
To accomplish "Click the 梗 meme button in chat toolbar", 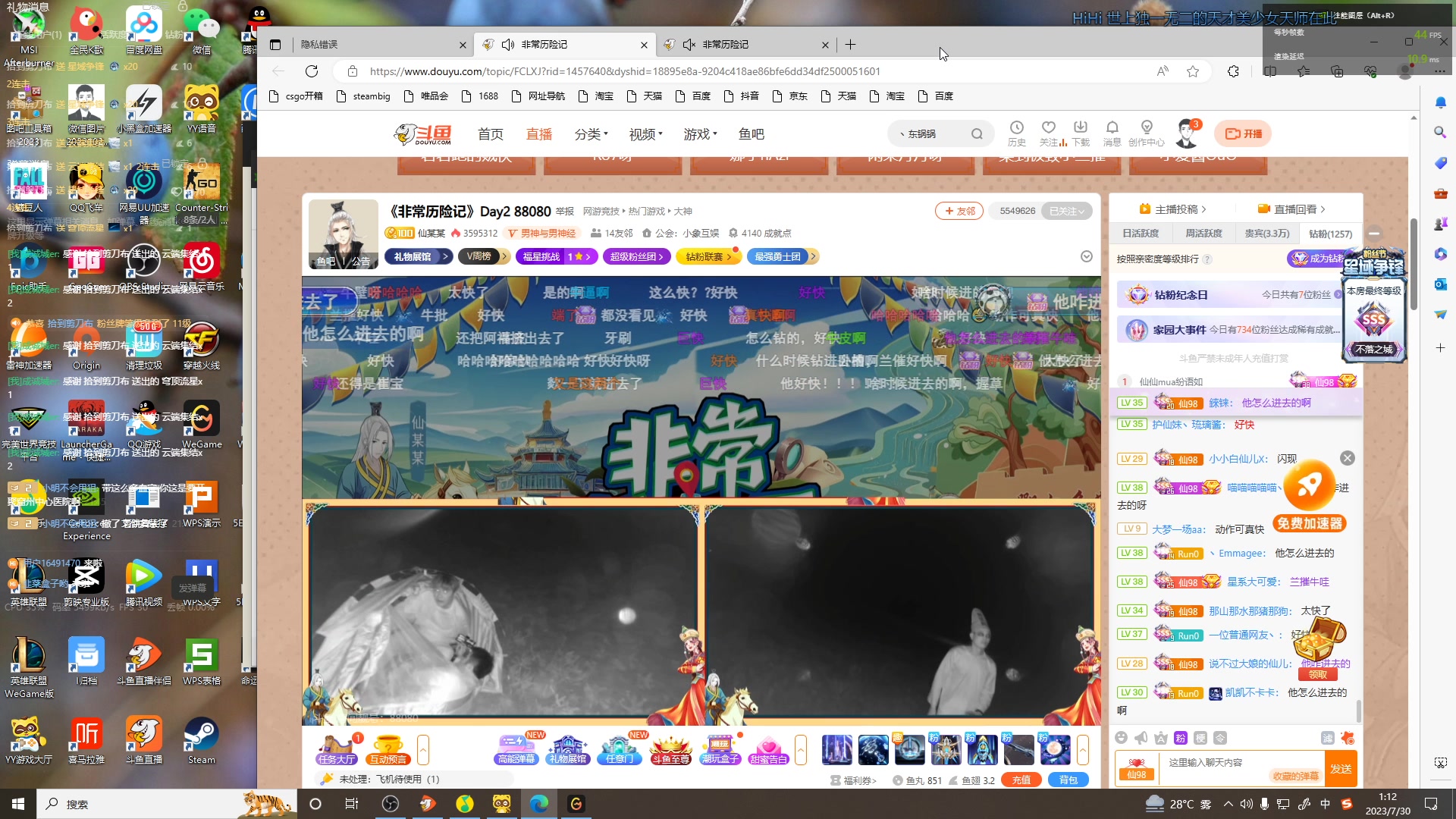I will (x=1200, y=738).
